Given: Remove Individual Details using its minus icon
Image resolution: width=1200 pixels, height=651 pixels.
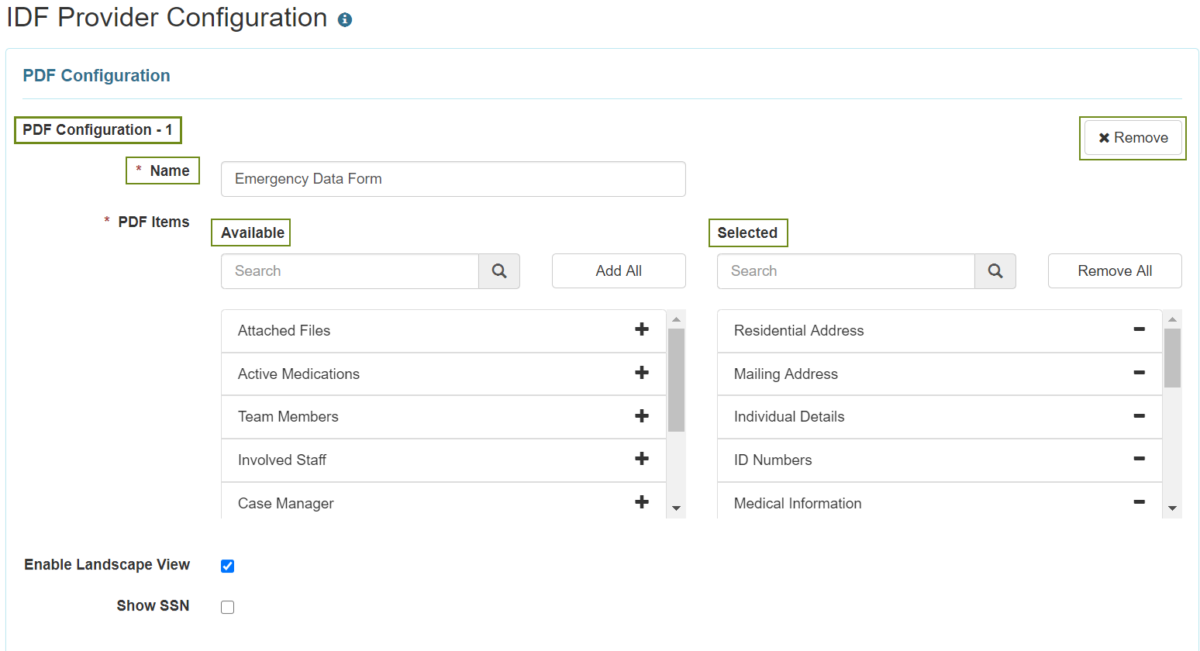Looking at the screenshot, I should coord(1139,416).
